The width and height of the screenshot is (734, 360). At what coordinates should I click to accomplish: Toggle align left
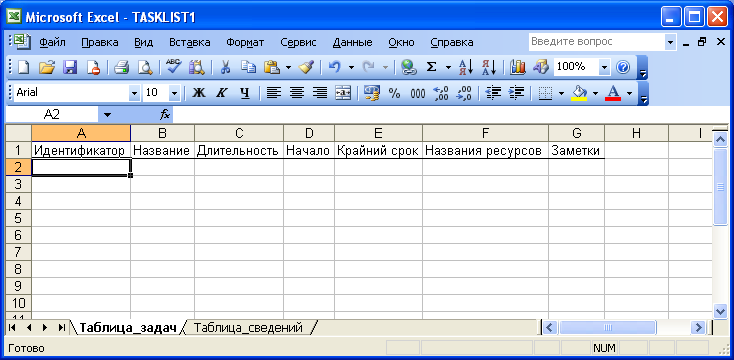(x=274, y=93)
